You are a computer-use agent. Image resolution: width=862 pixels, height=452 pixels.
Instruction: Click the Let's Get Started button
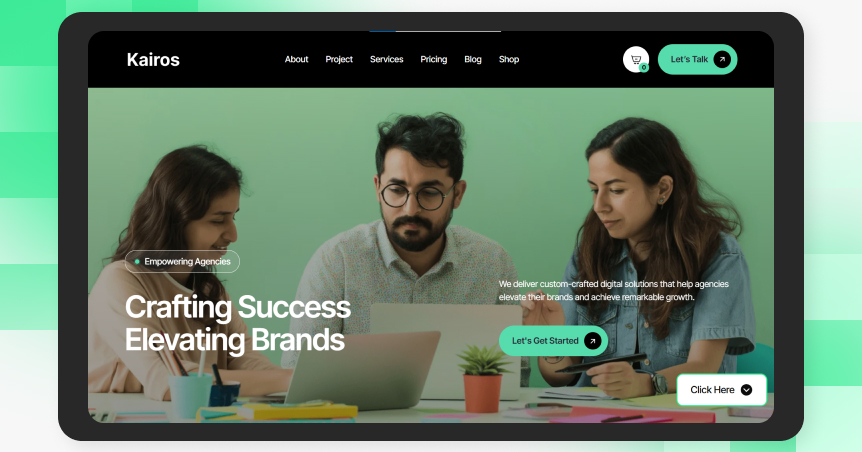pos(553,341)
